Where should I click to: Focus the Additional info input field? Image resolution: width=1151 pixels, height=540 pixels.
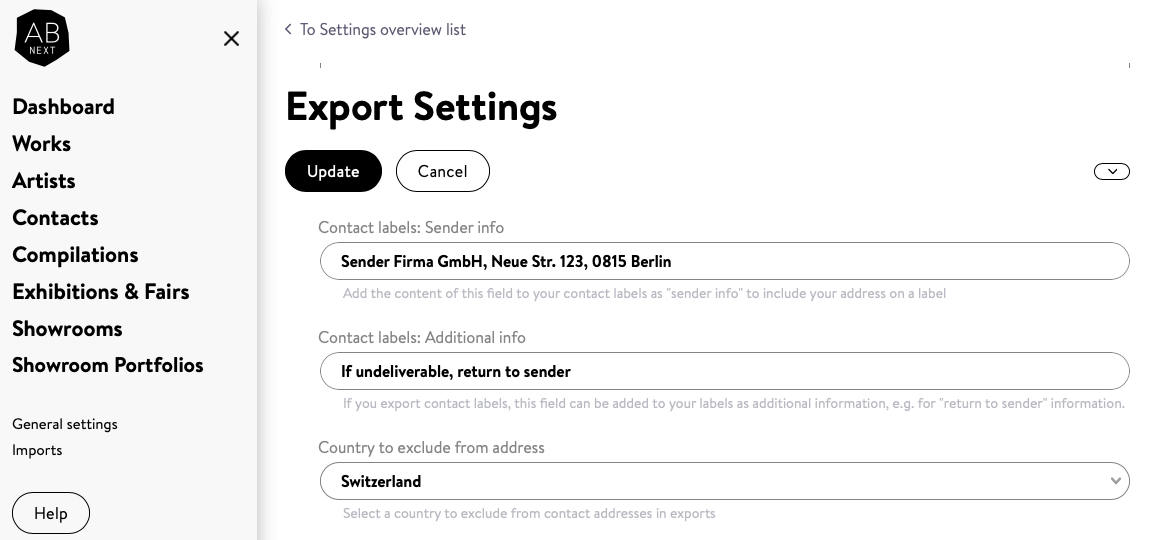tap(724, 371)
